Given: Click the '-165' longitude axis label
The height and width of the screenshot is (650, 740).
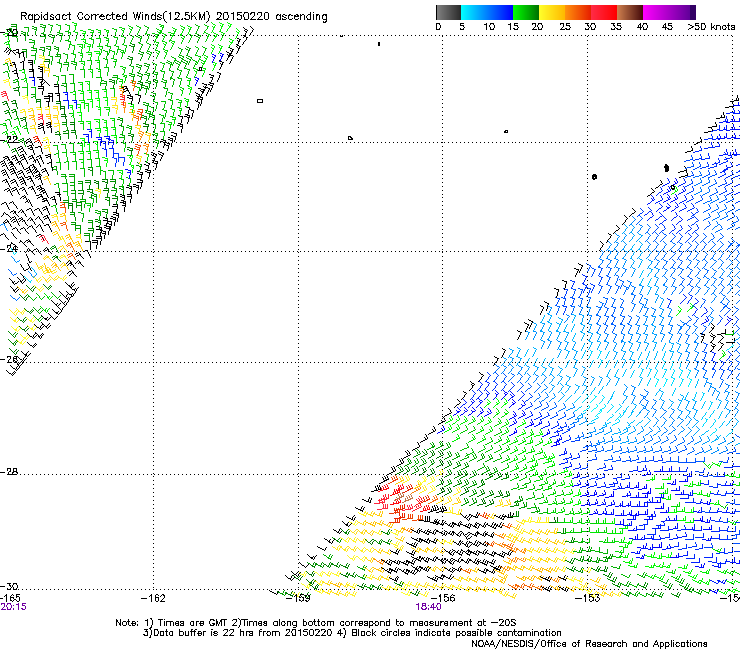Looking at the screenshot, I should click(x=10, y=598).
